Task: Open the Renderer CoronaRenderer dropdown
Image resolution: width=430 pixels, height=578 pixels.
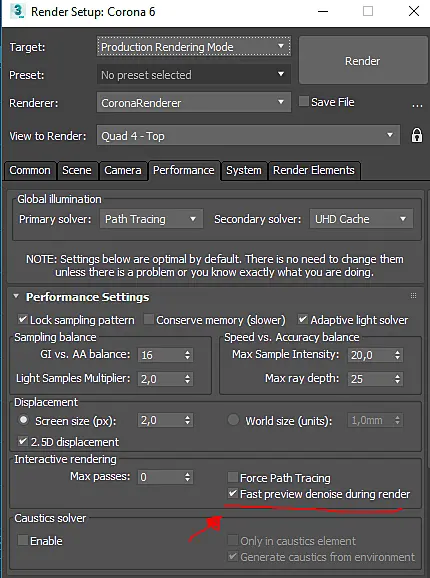Action: click(194, 102)
